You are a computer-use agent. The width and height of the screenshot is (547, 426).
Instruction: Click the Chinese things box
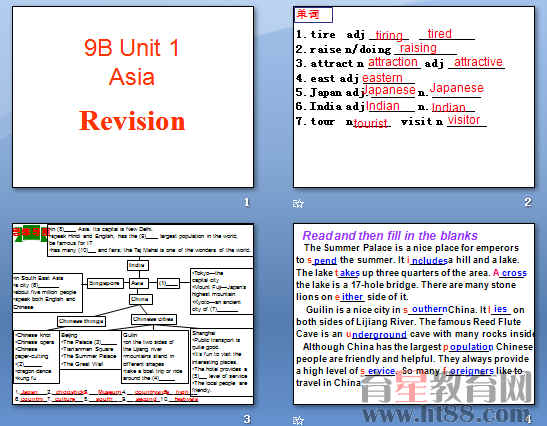coord(81,321)
